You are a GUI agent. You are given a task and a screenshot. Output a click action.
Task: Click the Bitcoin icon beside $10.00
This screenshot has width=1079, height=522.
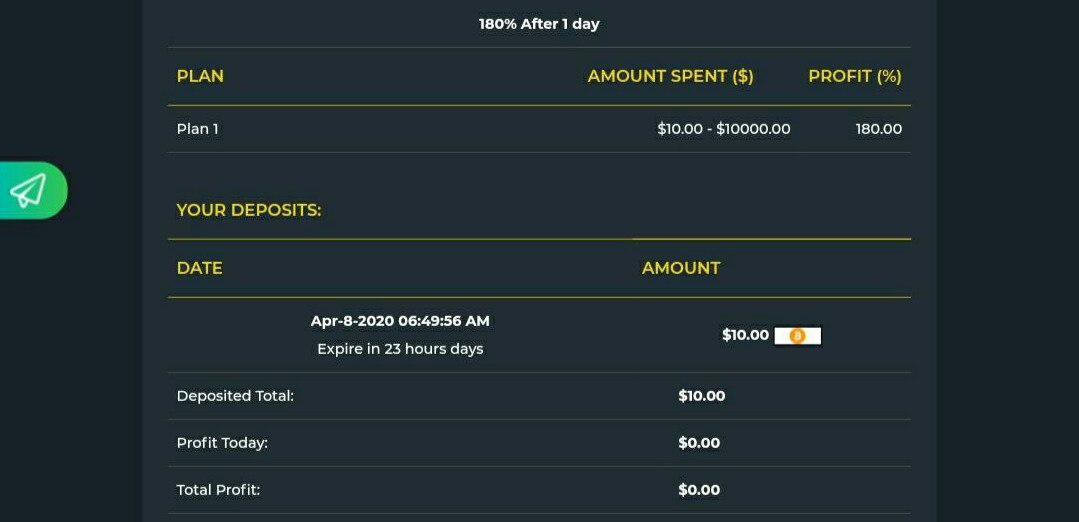click(798, 336)
